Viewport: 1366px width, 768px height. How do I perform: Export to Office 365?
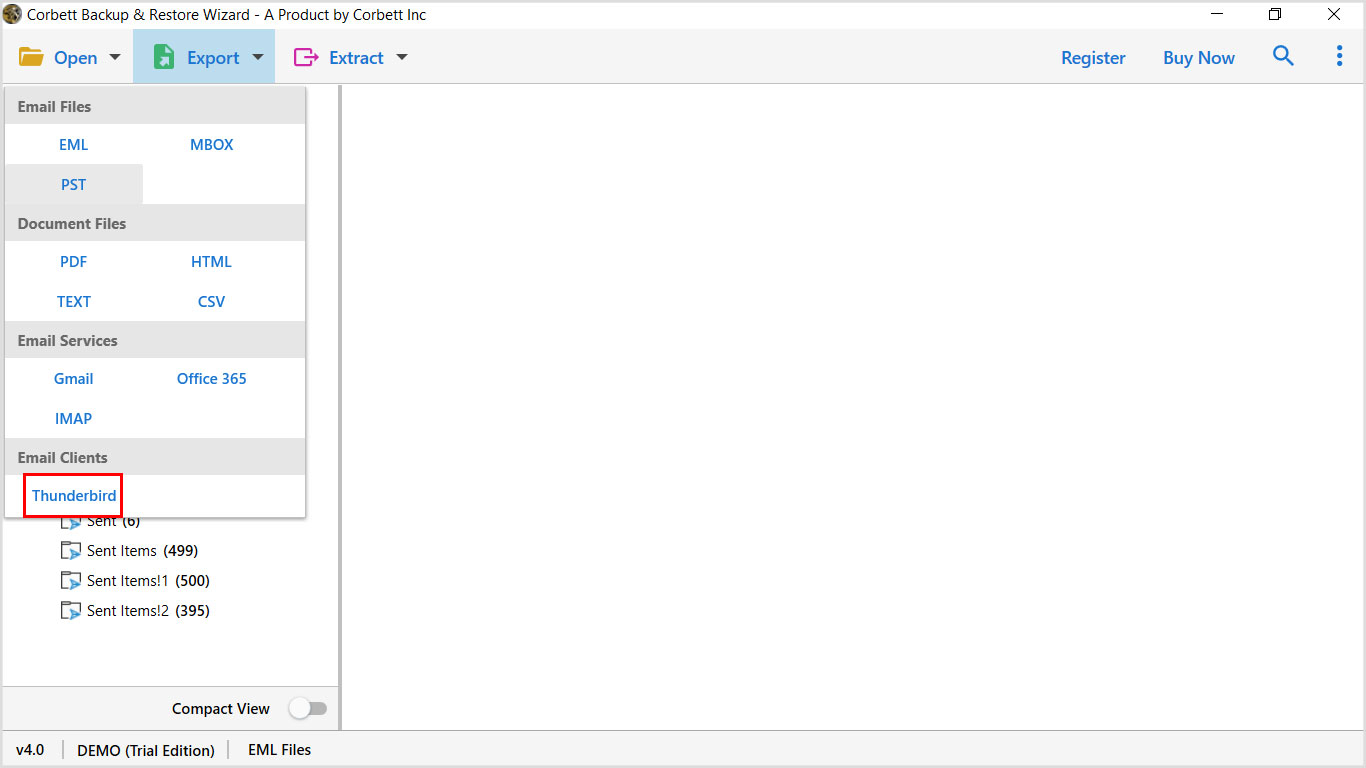[212, 379]
